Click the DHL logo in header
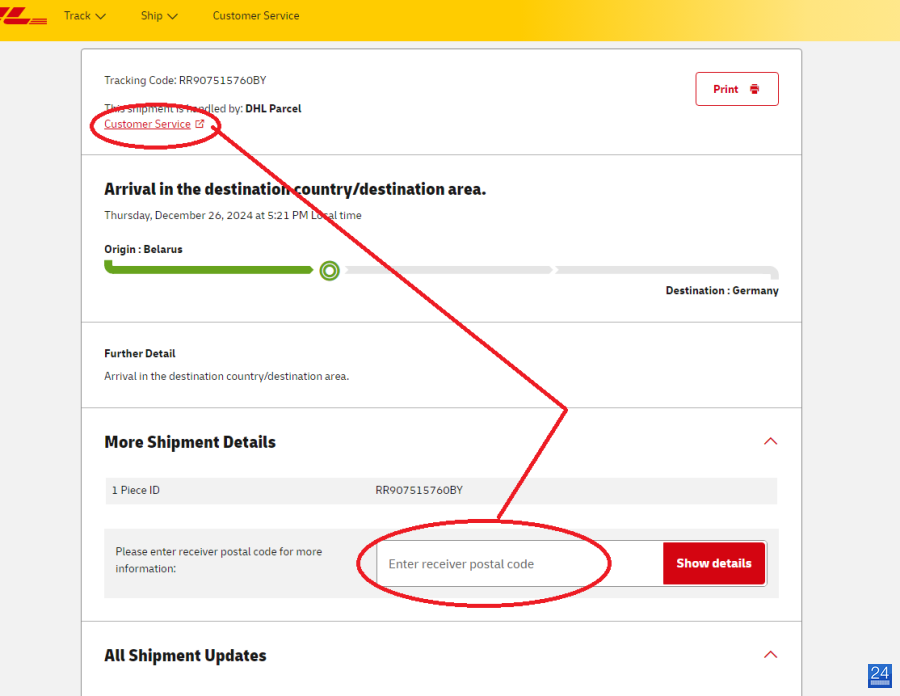Screen dimensions: 900x696 (23, 16)
